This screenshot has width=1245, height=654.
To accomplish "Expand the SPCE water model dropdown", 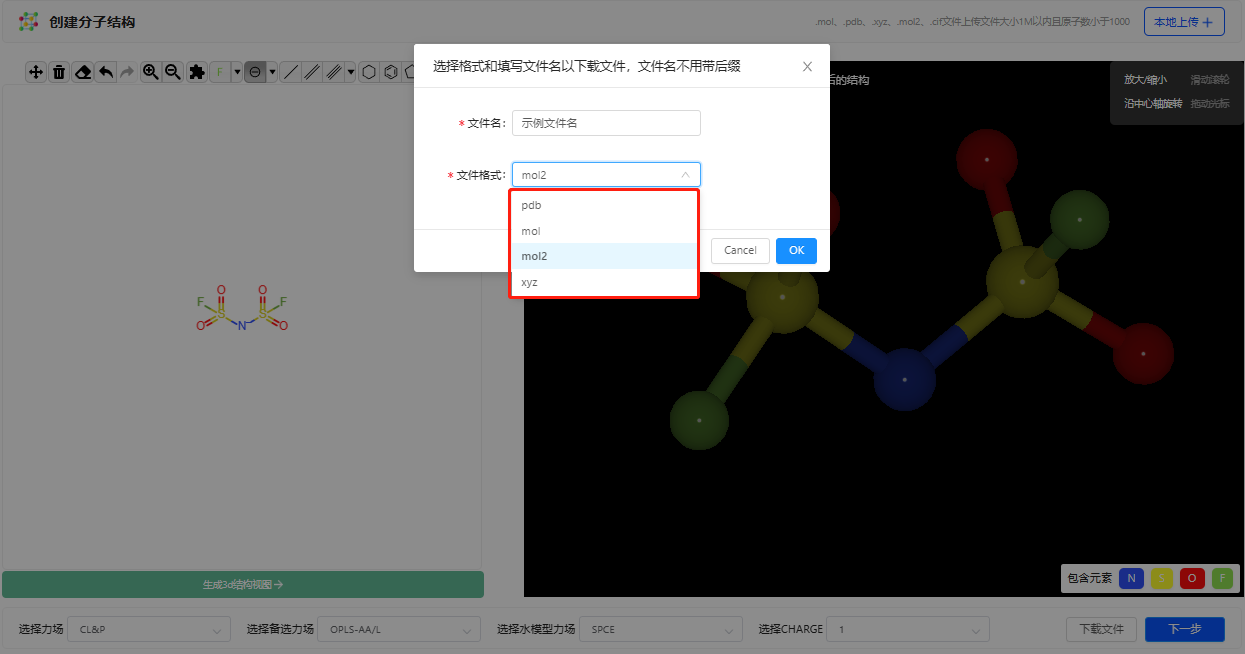I will coord(660,629).
